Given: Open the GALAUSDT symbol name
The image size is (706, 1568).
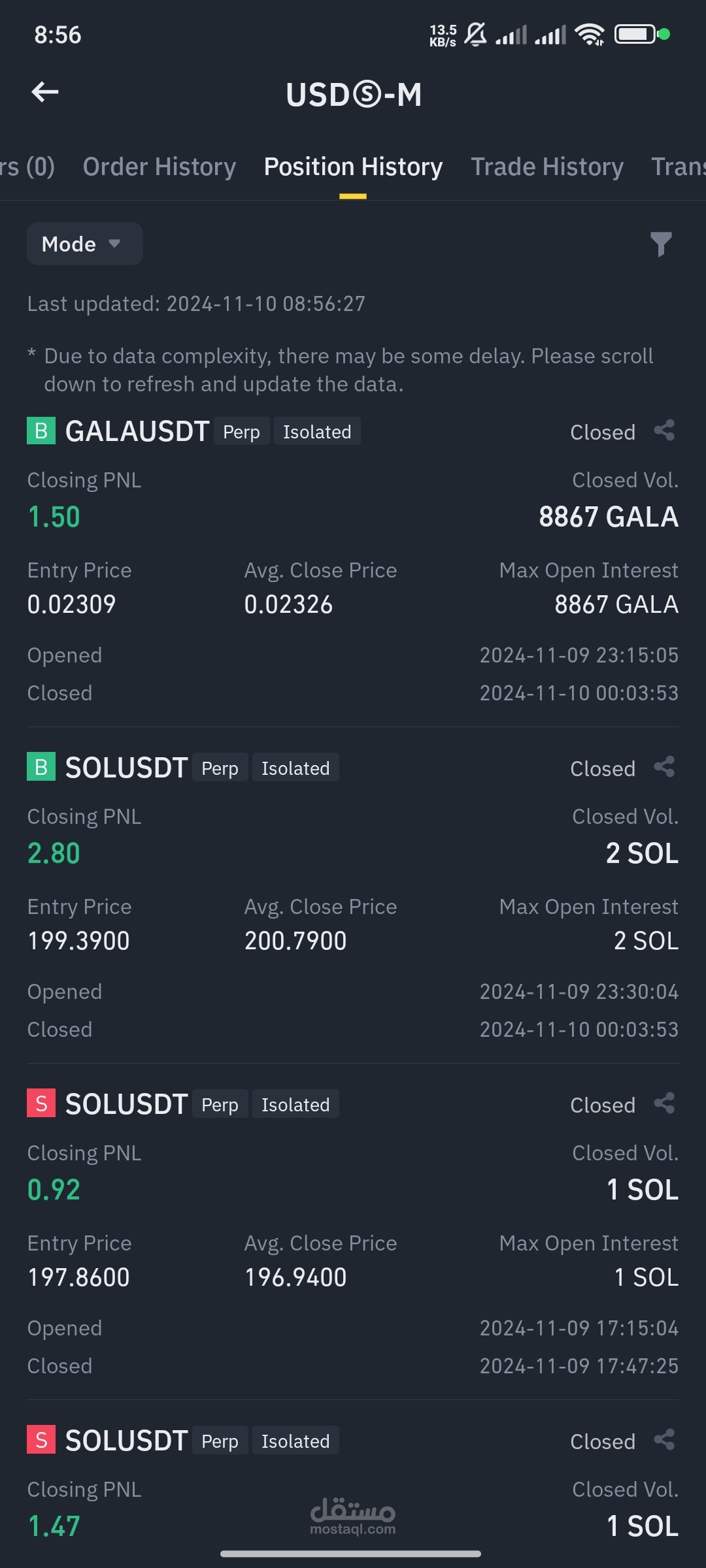Looking at the screenshot, I should coord(137,432).
